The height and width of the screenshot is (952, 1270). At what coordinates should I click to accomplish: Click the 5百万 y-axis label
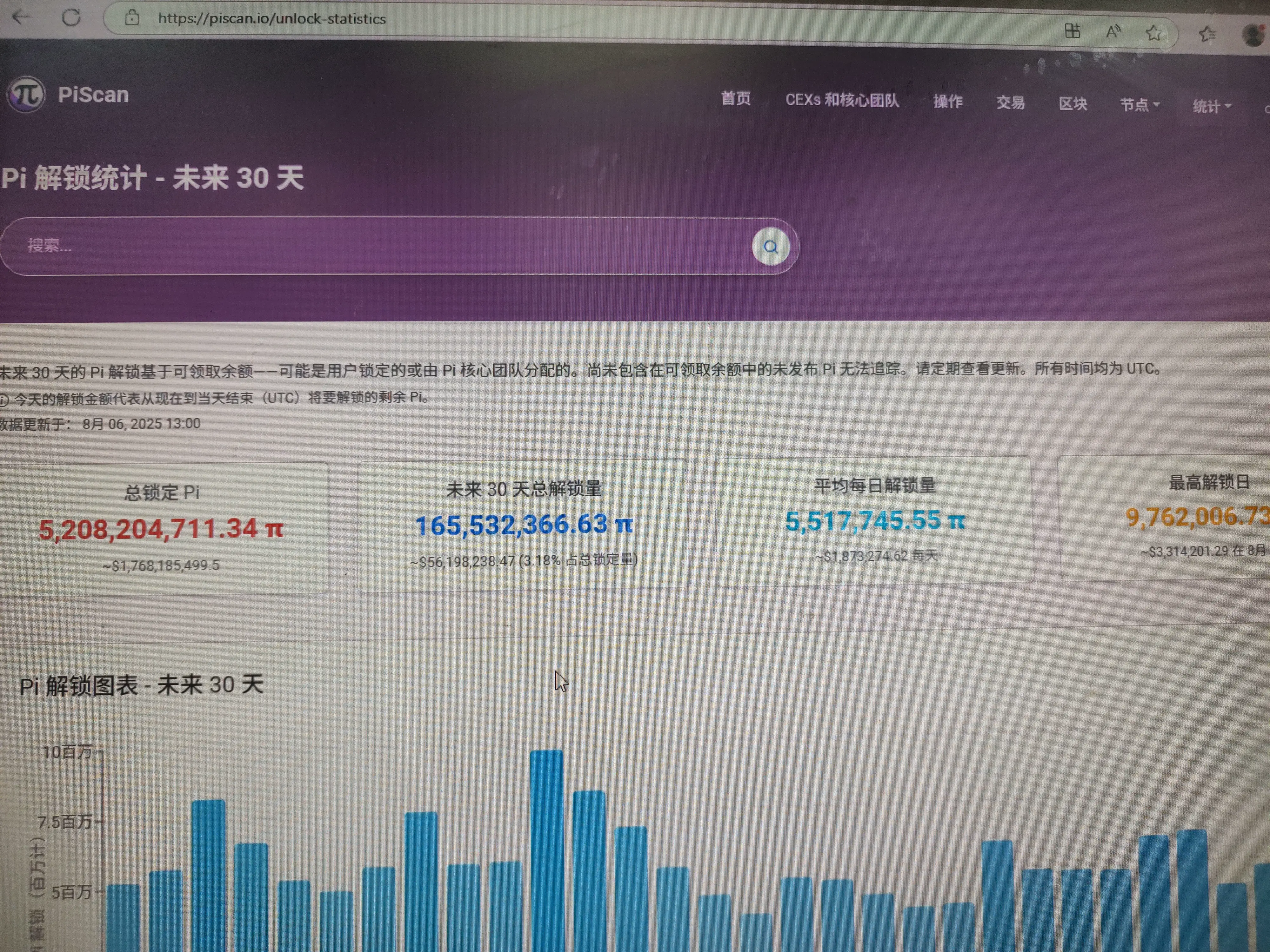(x=72, y=892)
